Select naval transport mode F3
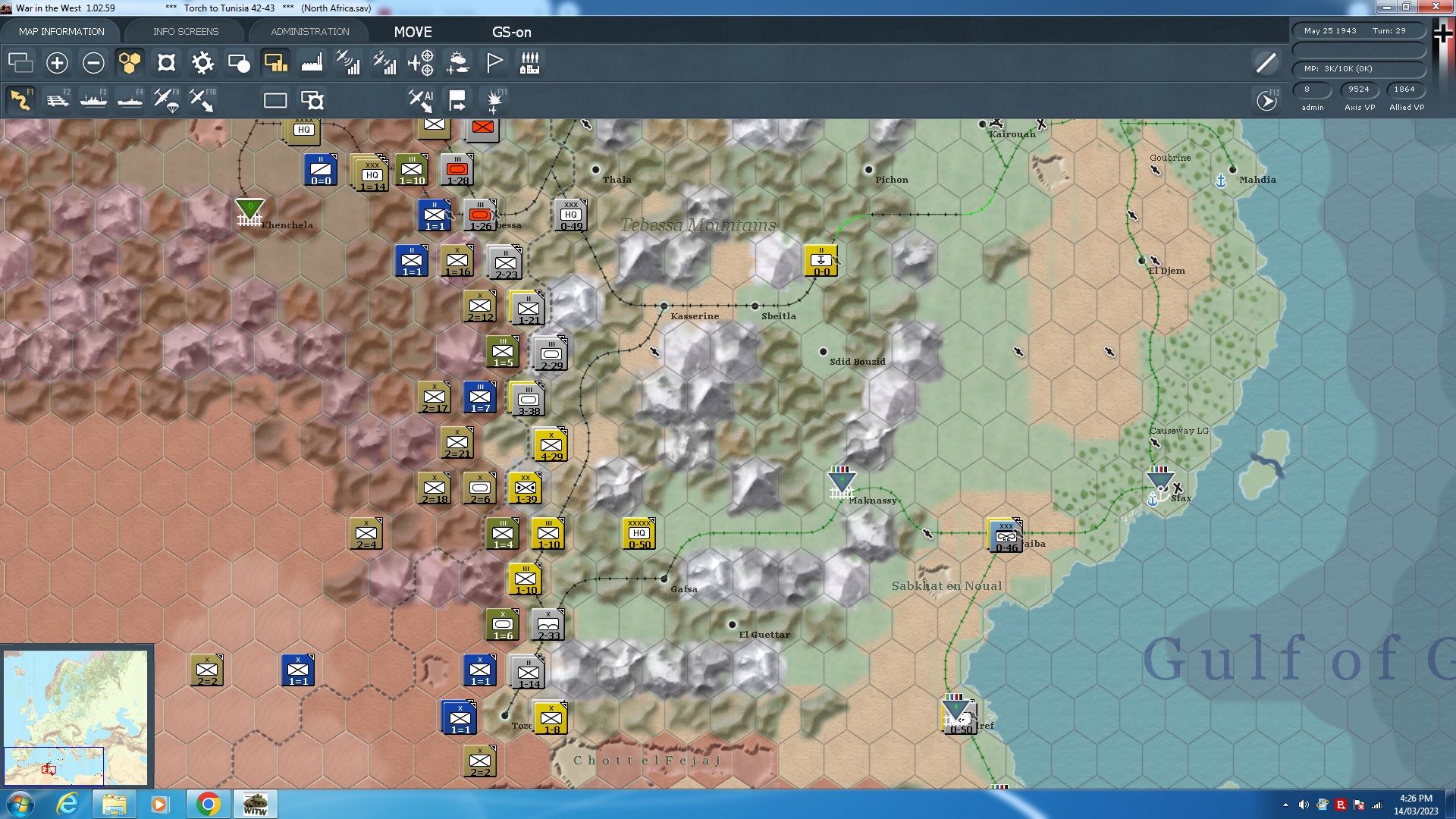Image resolution: width=1456 pixels, height=819 pixels. (x=94, y=100)
